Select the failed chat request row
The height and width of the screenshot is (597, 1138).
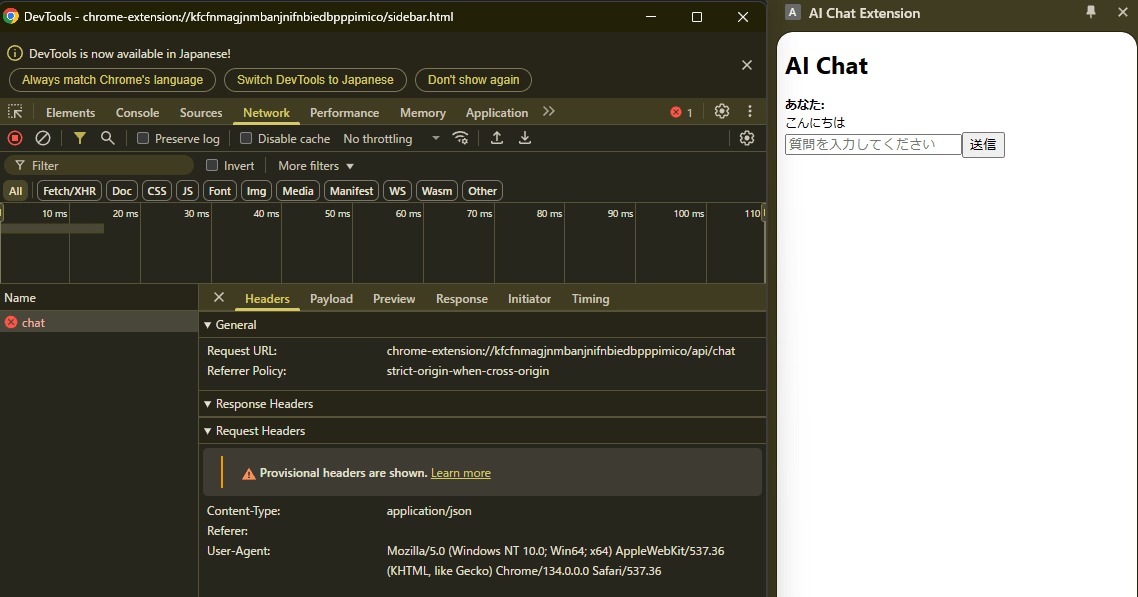point(99,323)
